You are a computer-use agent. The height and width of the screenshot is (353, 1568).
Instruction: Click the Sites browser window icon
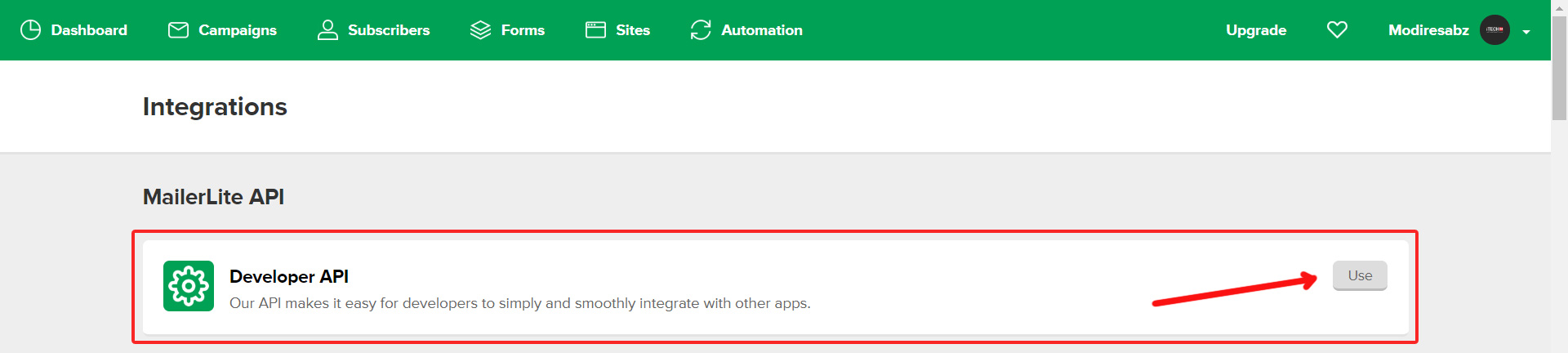[595, 30]
